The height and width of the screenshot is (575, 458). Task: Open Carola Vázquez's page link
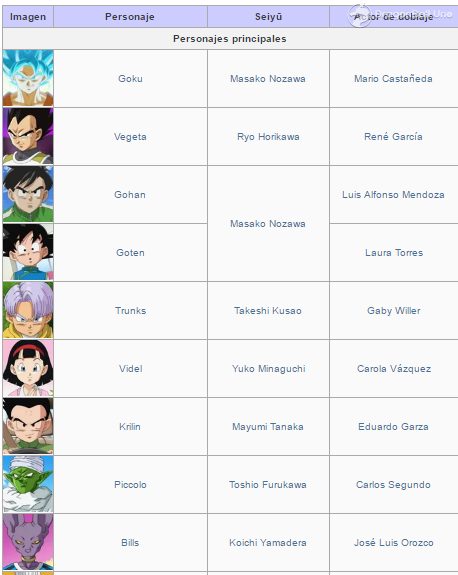[x=394, y=369]
